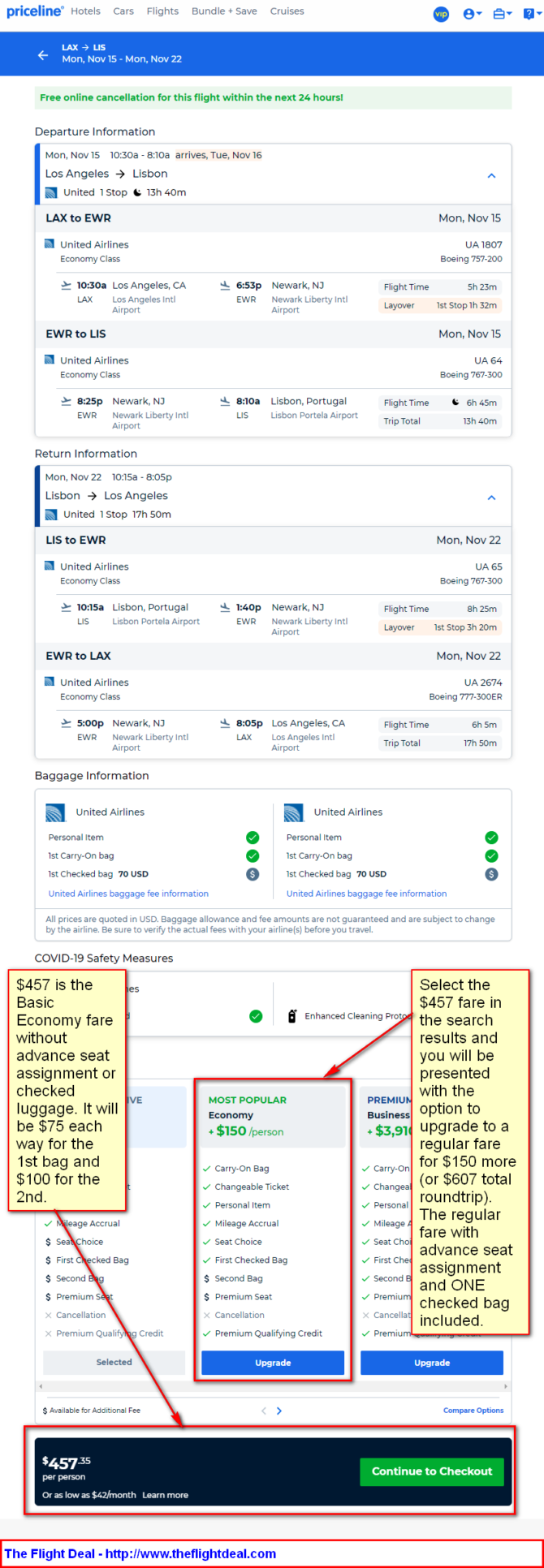Viewport: 544px width, 1568px height.
Task: Open left United Airlines baggage fee information
Action: pos(128,894)
